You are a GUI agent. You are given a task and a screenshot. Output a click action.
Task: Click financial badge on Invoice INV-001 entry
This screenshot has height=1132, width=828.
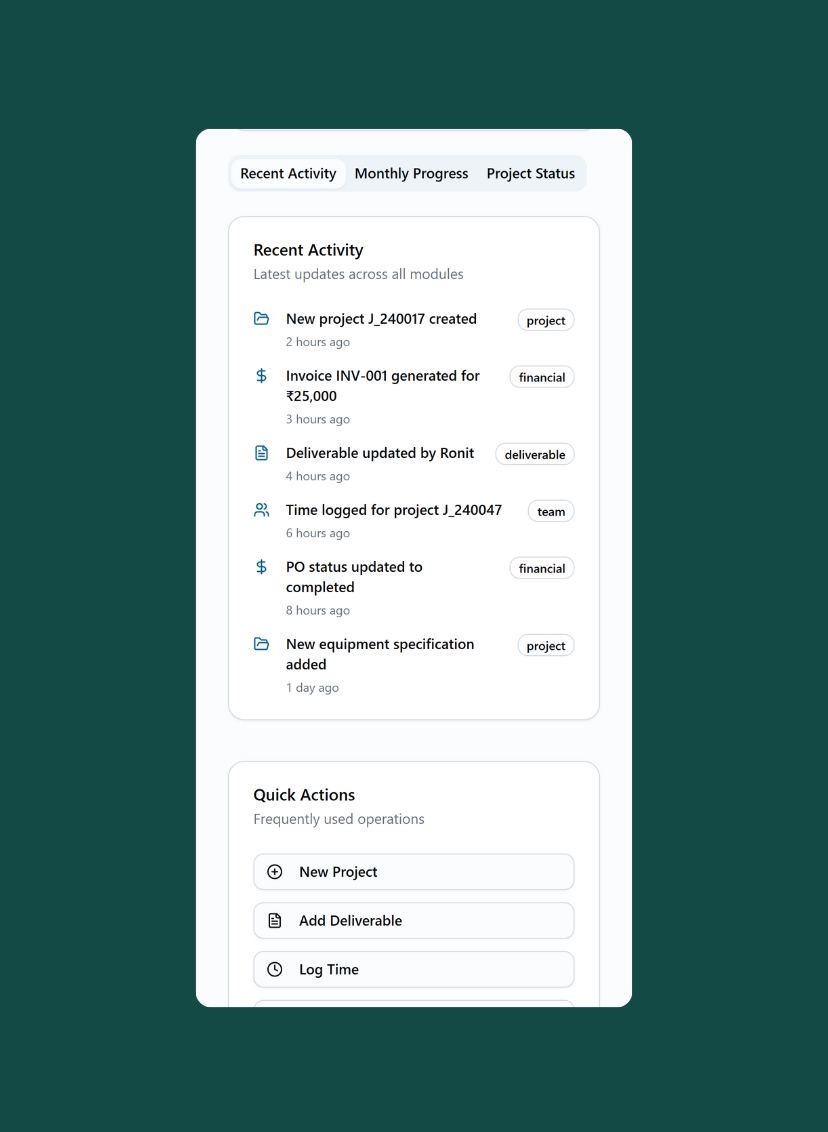pyautogui.click(x=542, y=378)
